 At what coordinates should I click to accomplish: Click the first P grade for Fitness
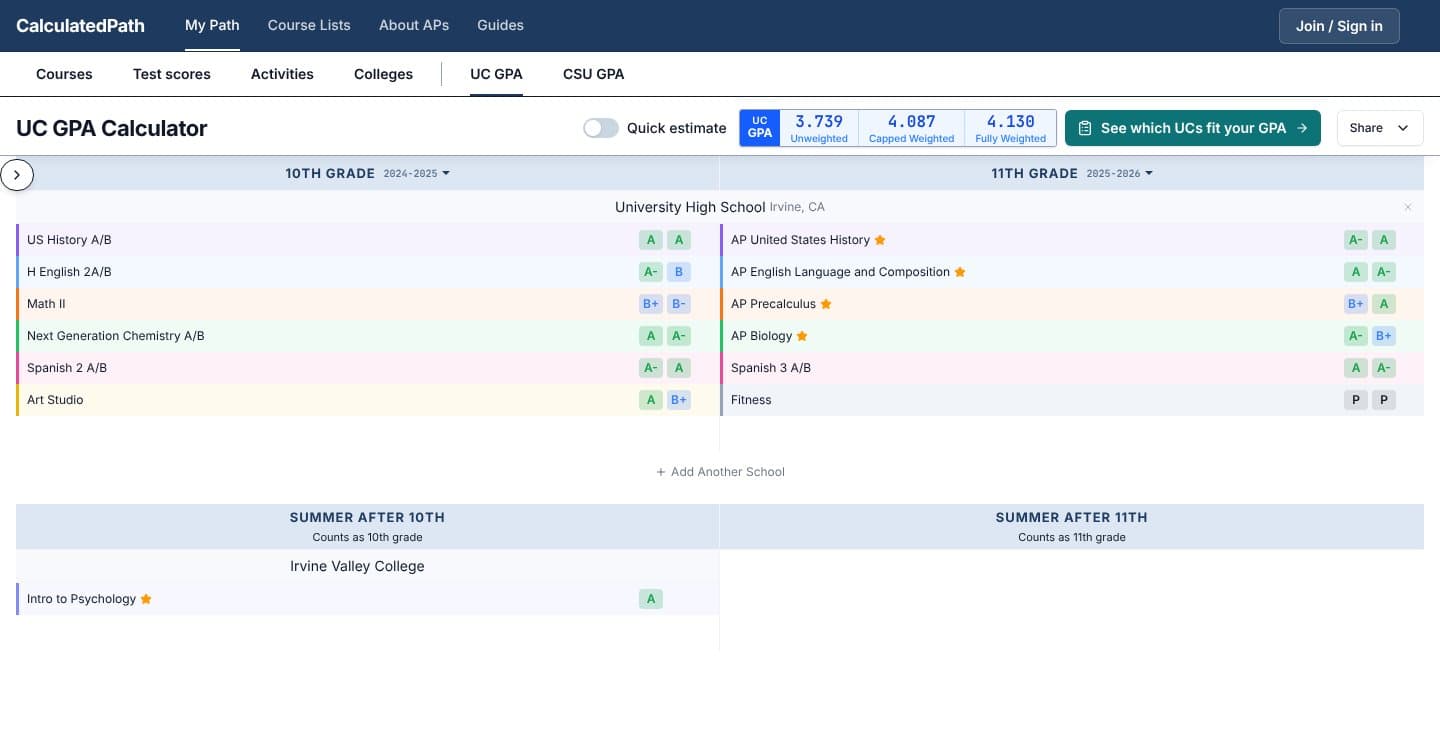click(1355, 400)
